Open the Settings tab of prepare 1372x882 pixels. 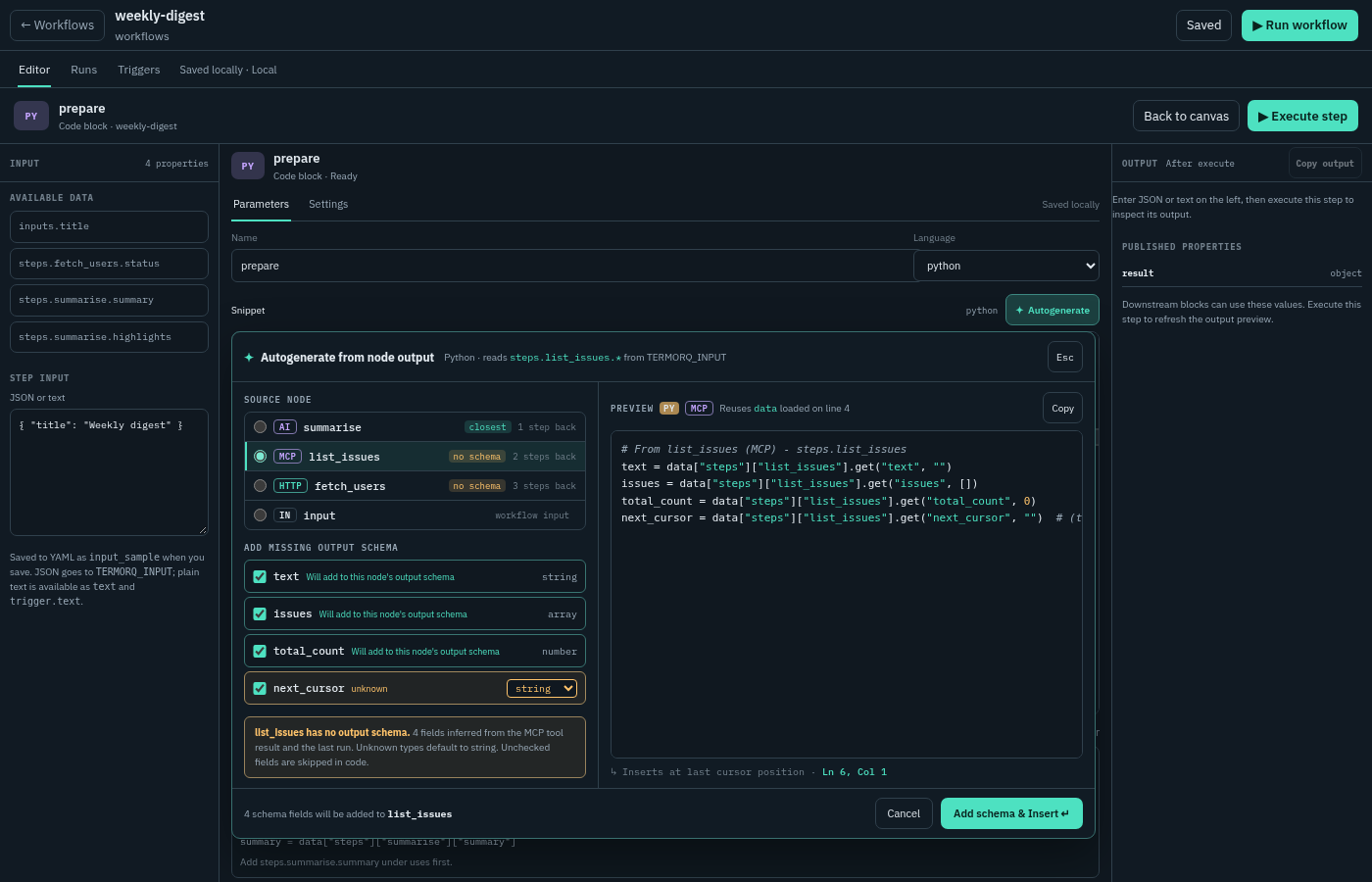(328, 204)
